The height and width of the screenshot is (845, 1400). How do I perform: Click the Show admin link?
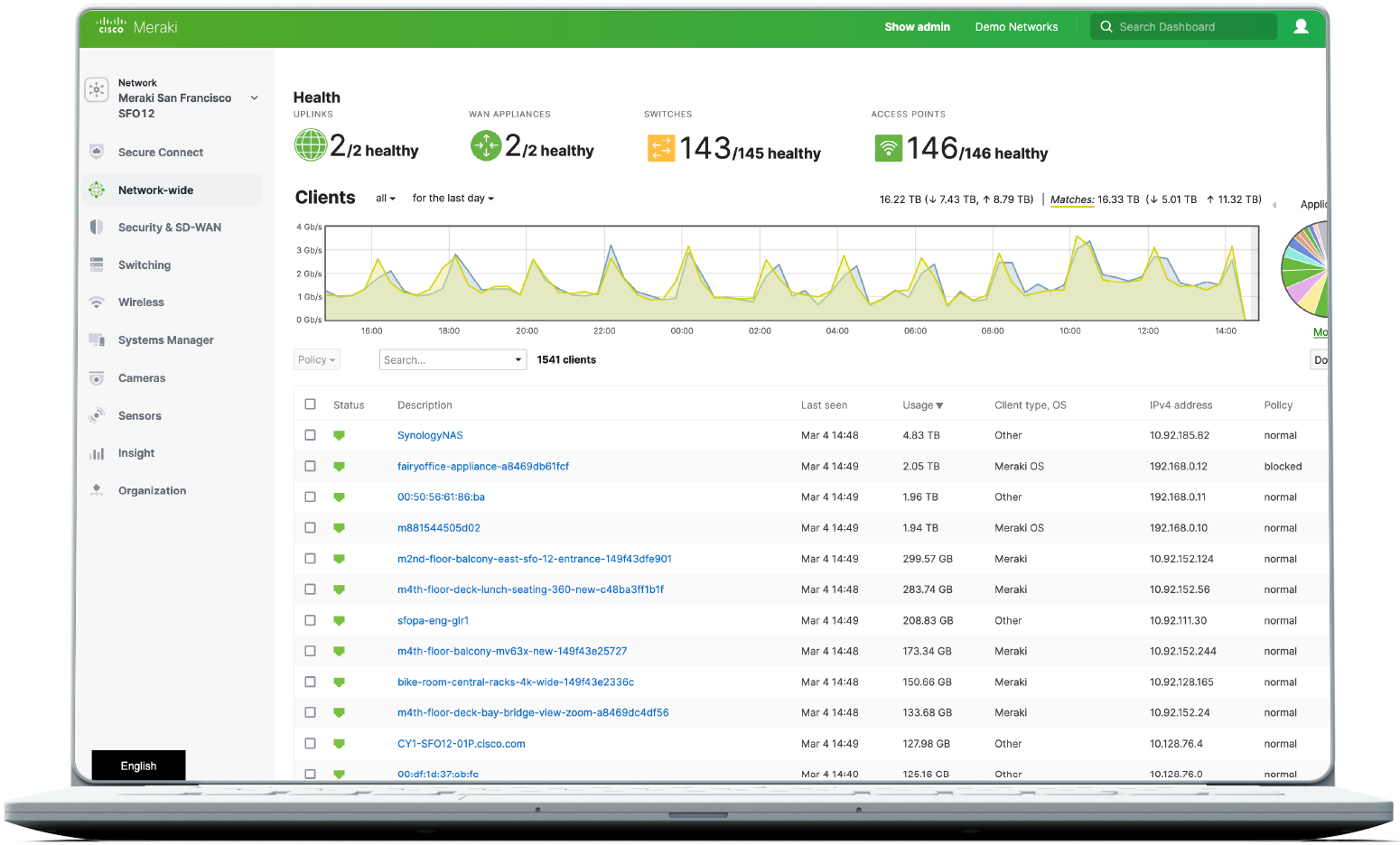(918, 26)
